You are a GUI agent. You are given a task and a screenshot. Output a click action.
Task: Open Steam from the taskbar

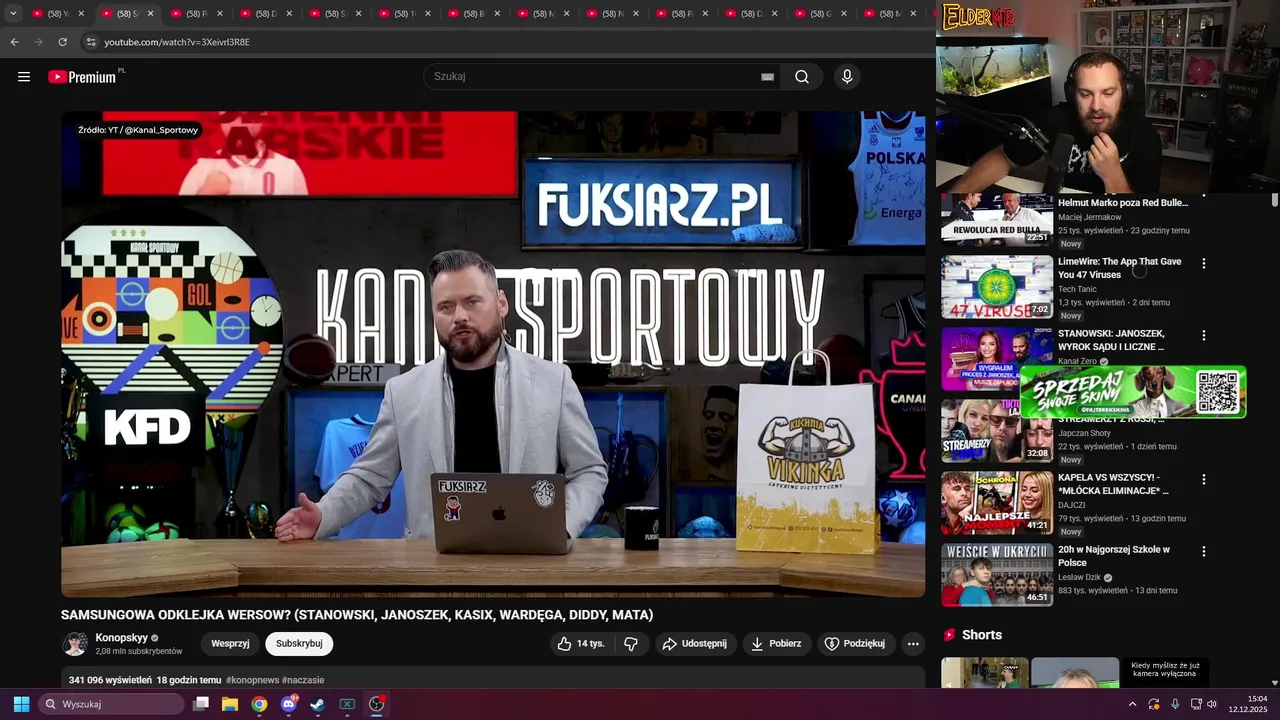click(317, 704)
